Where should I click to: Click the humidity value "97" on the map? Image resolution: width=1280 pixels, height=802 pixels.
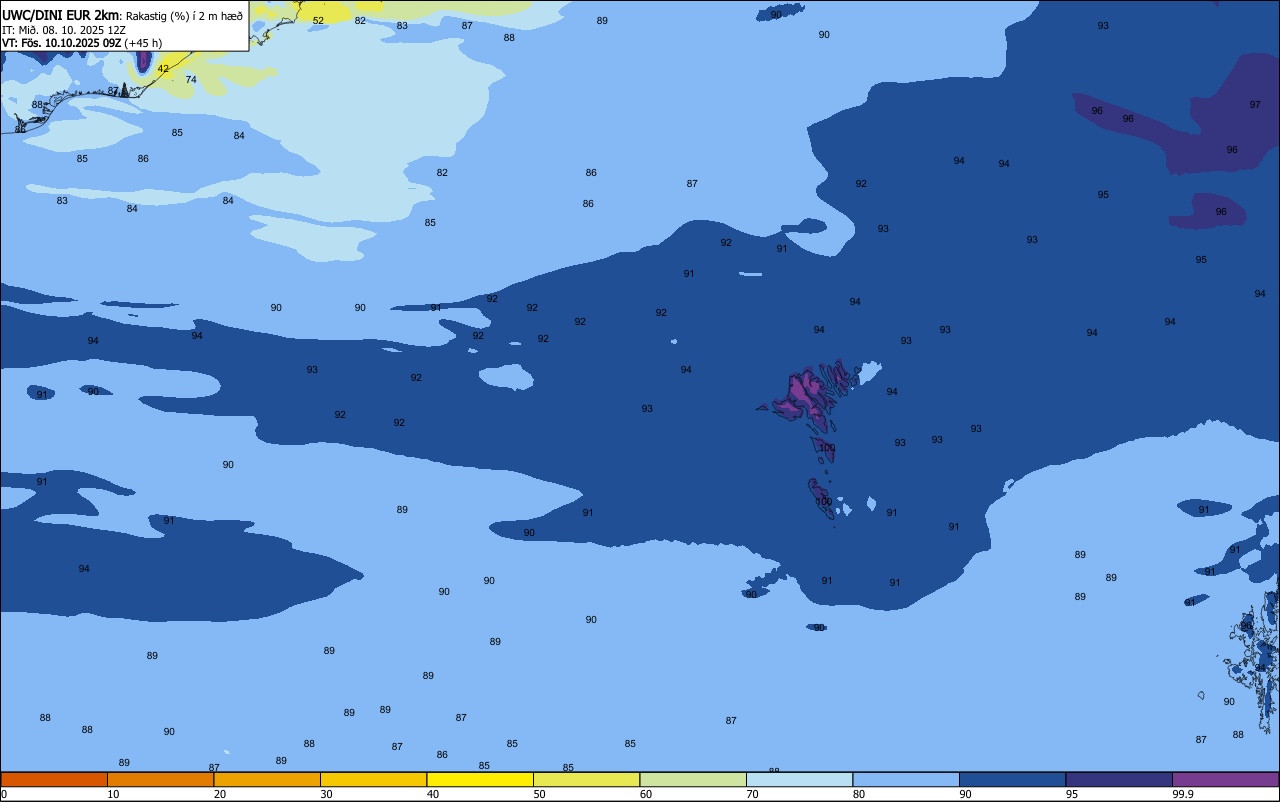pyautogui.click(x=1255, y=105)
